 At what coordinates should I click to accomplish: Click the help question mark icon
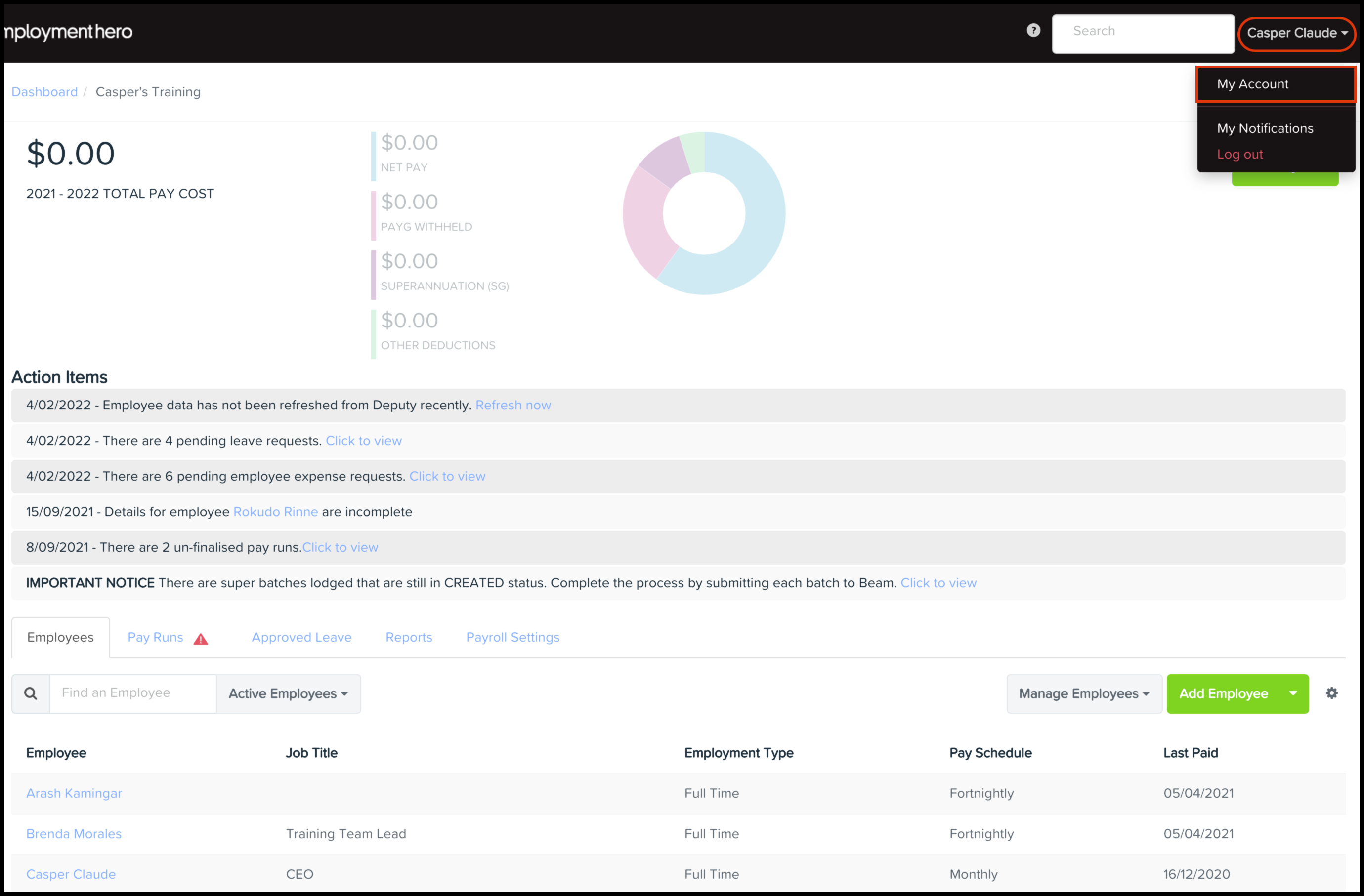click(1033, 30)
